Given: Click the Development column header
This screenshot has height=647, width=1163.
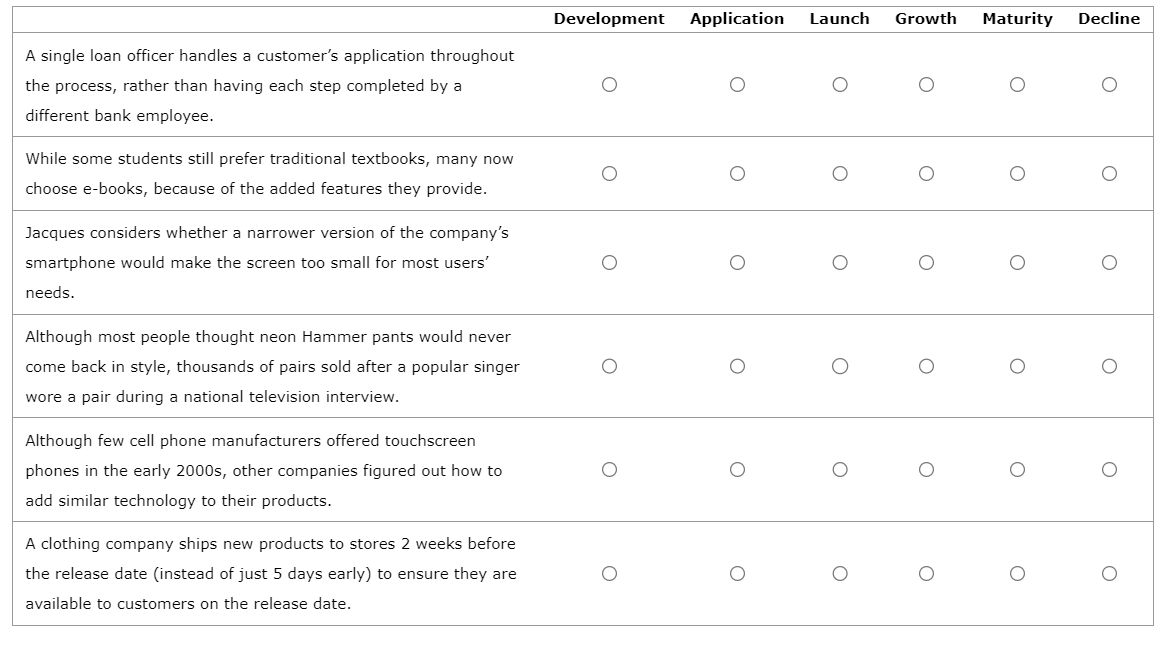Looking at the screenshot, I should 610,18.
